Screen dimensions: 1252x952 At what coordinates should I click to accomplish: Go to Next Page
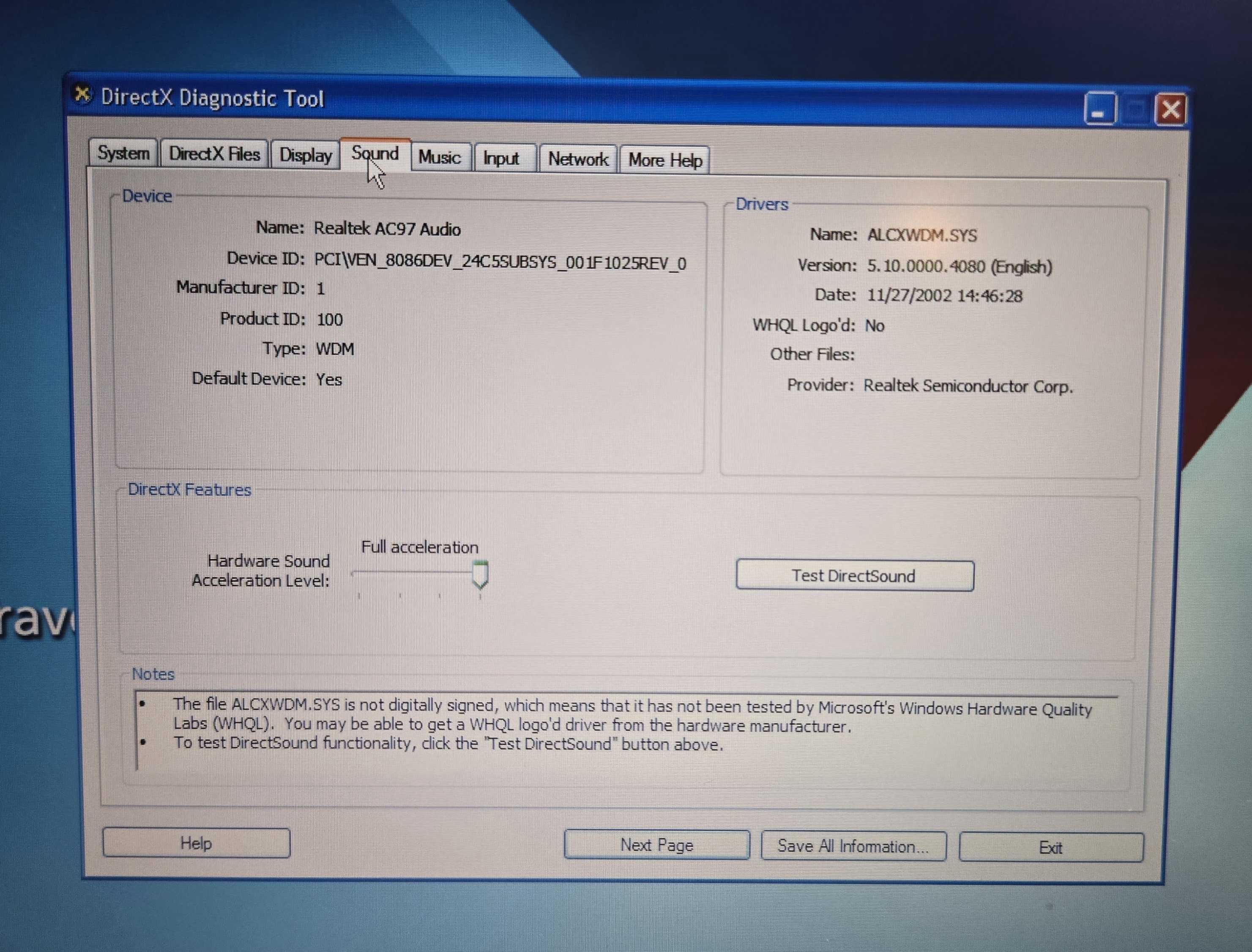click(x=656, y=845)
